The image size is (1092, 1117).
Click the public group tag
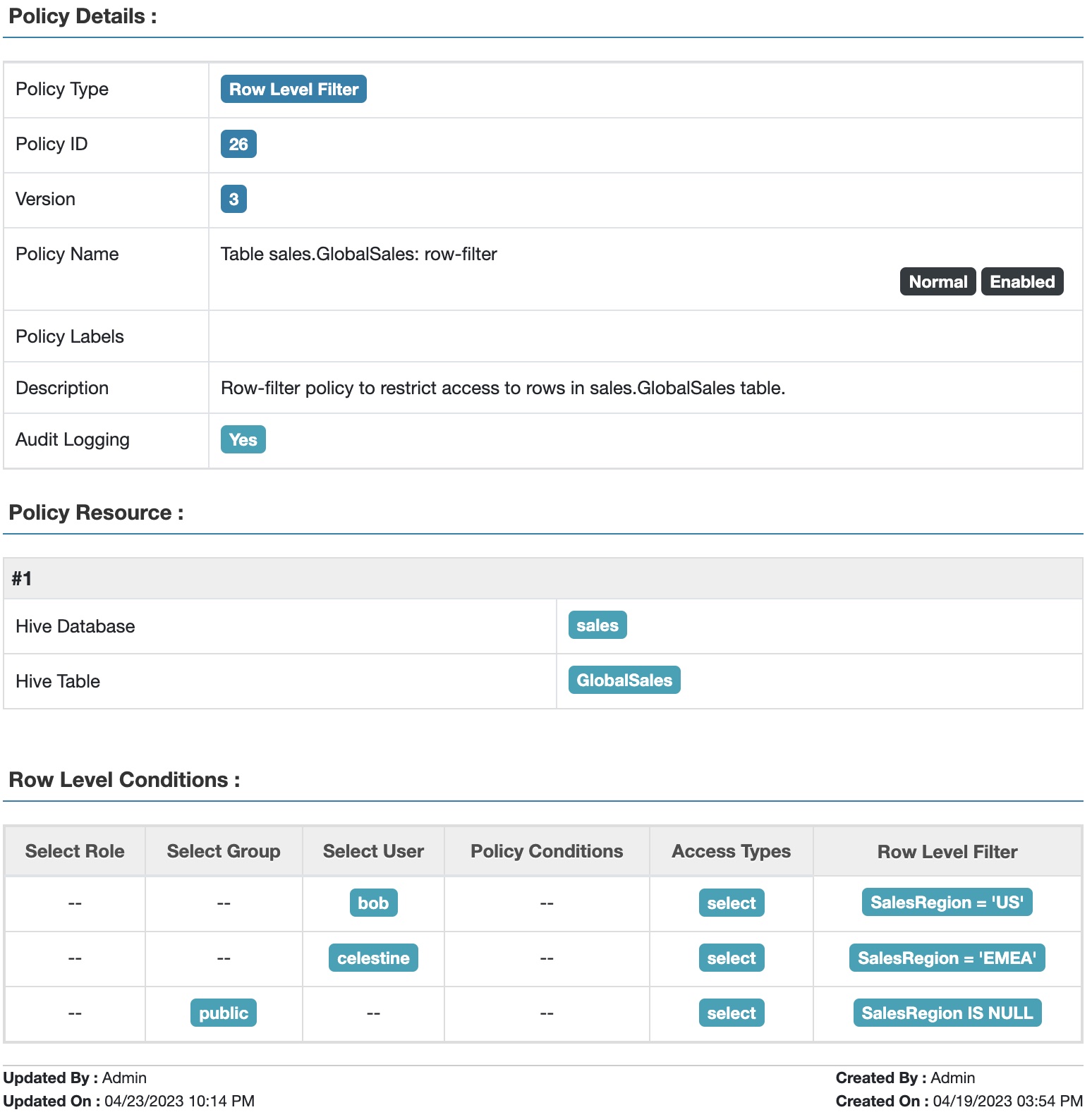[224, 1013]
